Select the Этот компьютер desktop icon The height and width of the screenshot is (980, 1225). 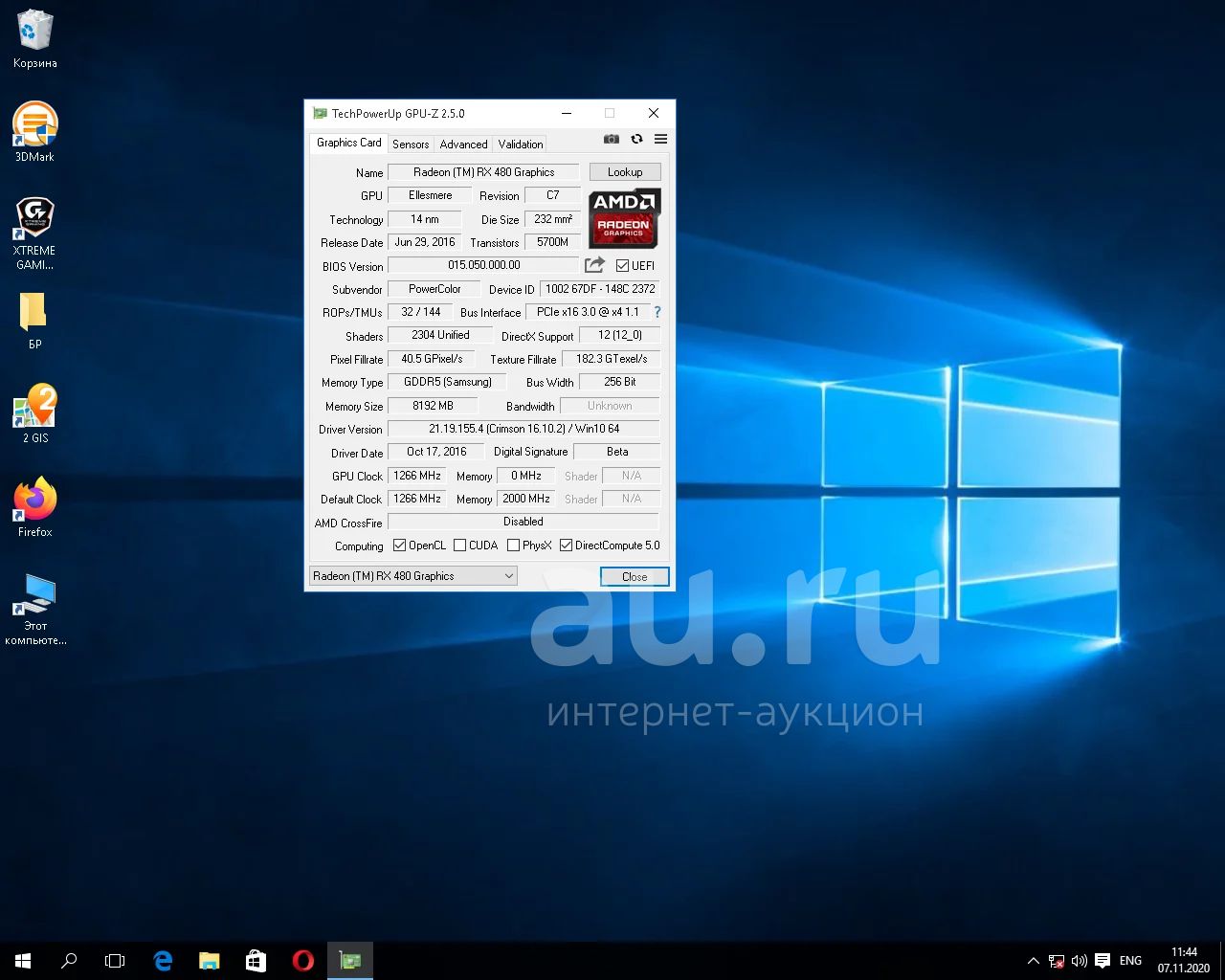click(35, 609)
